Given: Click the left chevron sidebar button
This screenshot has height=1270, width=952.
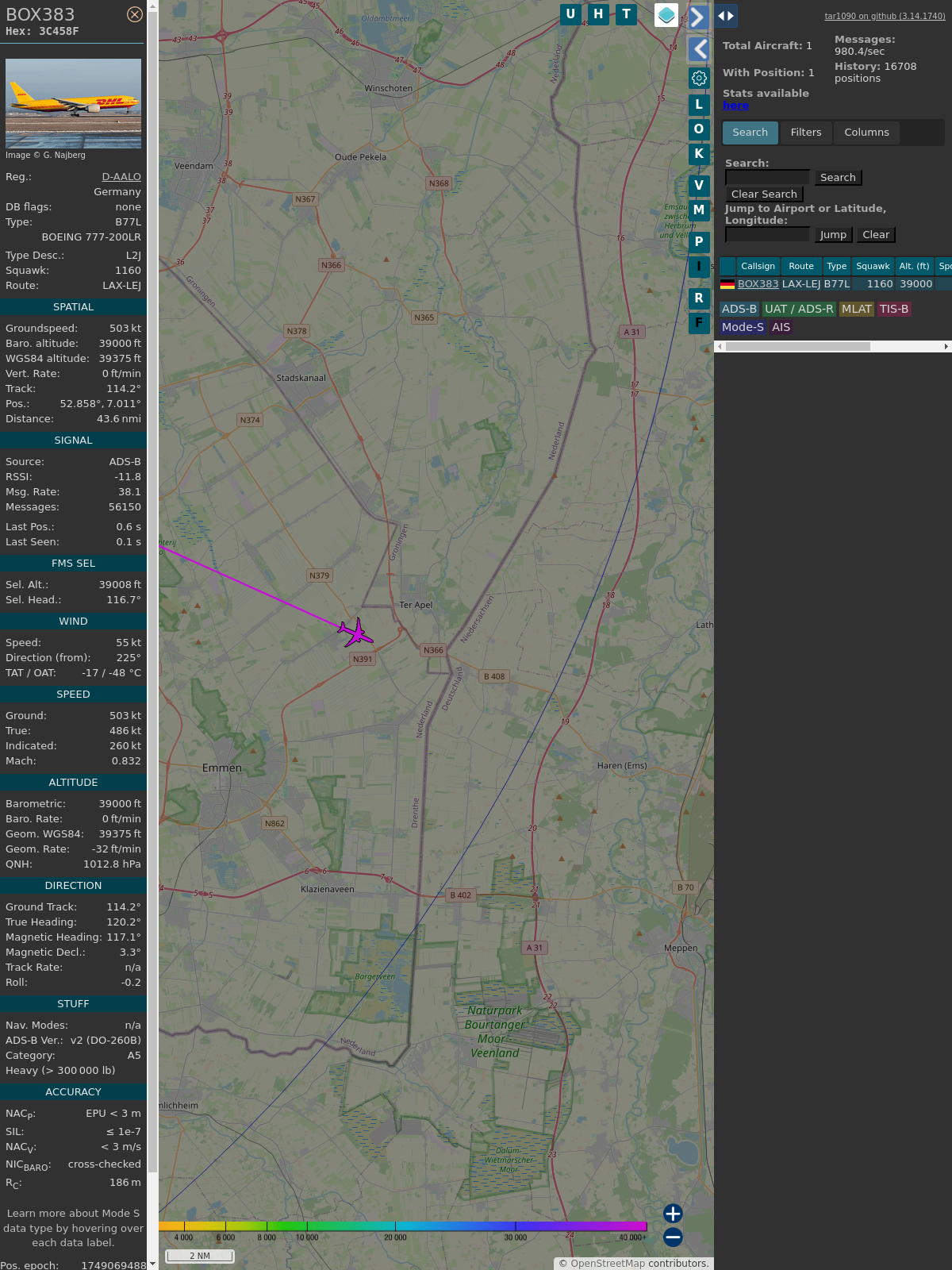Looking at the screenshot, I should 698,49.
